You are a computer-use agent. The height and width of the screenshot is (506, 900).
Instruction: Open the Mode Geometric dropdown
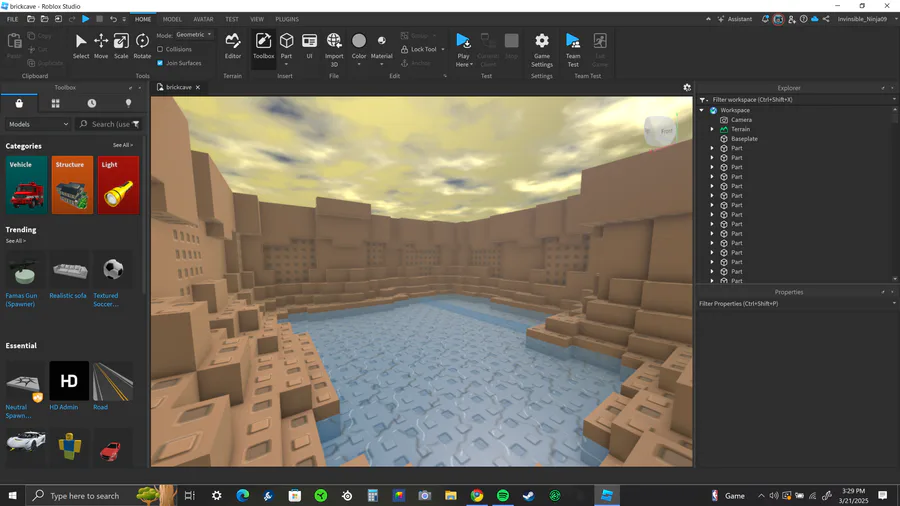[193, 34]
